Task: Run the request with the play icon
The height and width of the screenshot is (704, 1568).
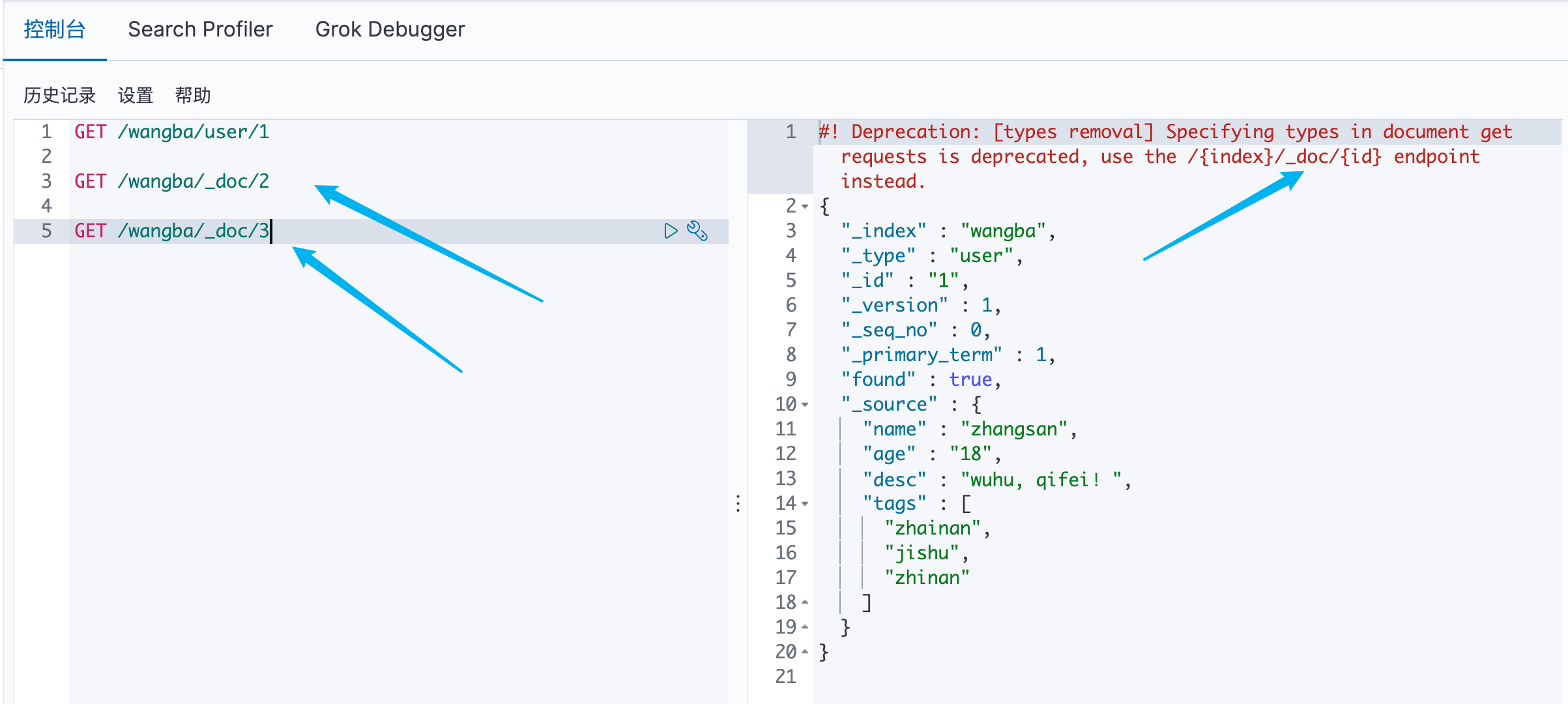Action: [671, 231]
